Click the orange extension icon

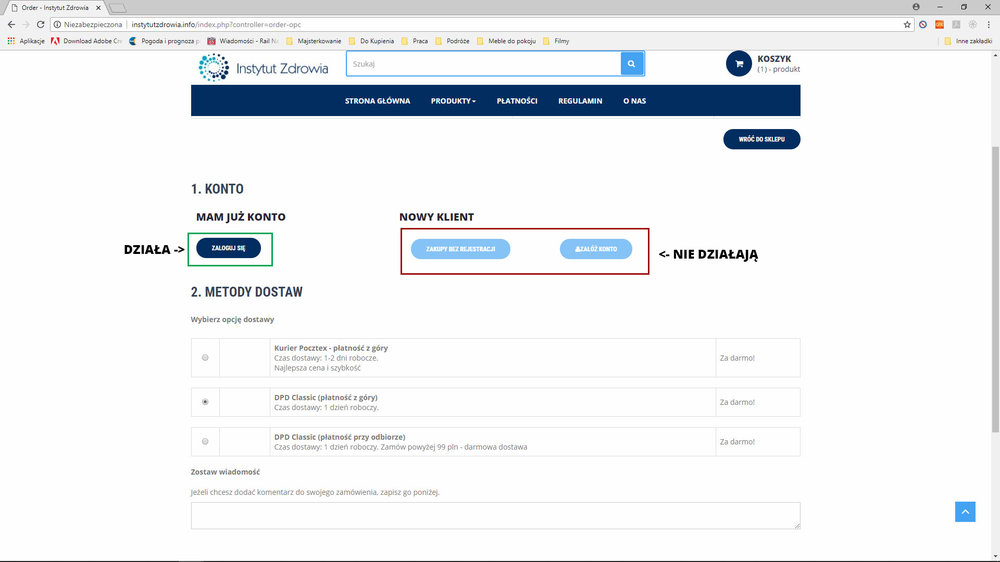tap(939, 24)
